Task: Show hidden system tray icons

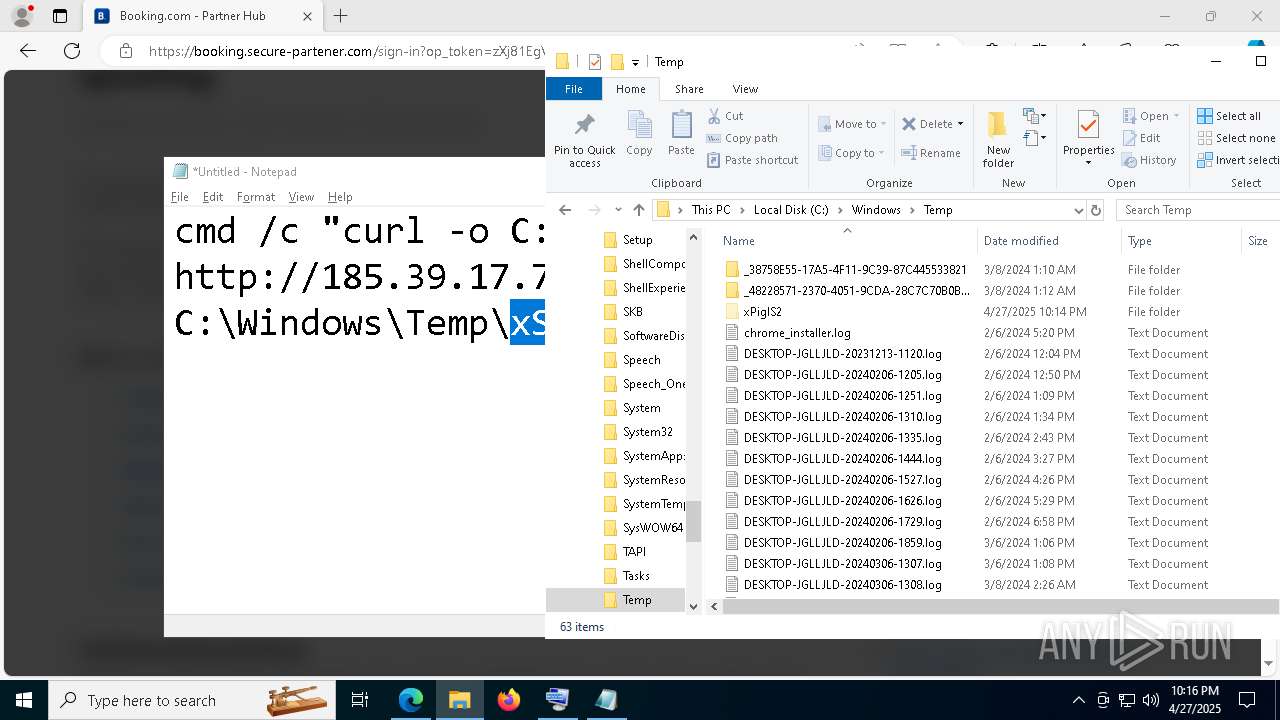Action: point(1078,700)
